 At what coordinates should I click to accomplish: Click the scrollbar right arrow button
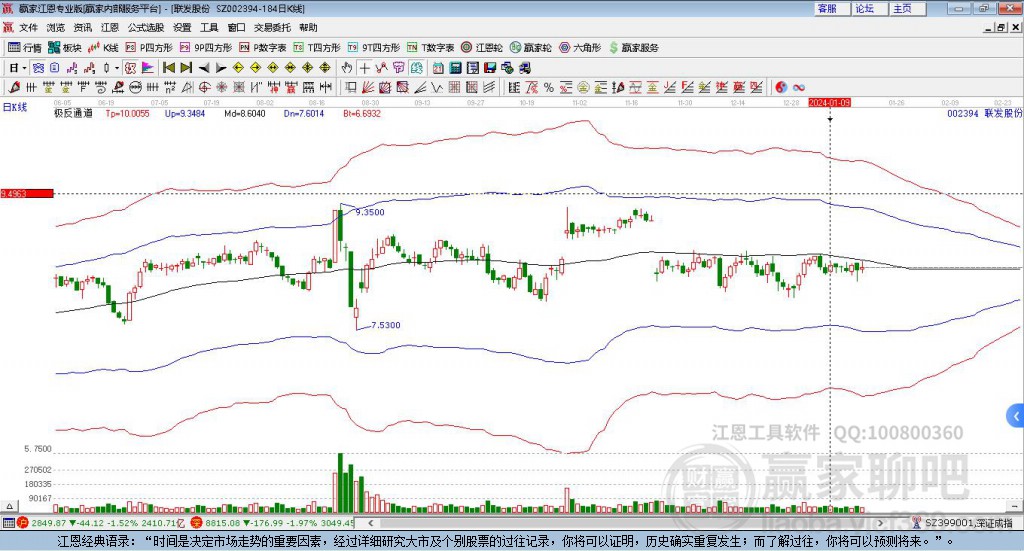pyautogui.click(x=880, y=523)
